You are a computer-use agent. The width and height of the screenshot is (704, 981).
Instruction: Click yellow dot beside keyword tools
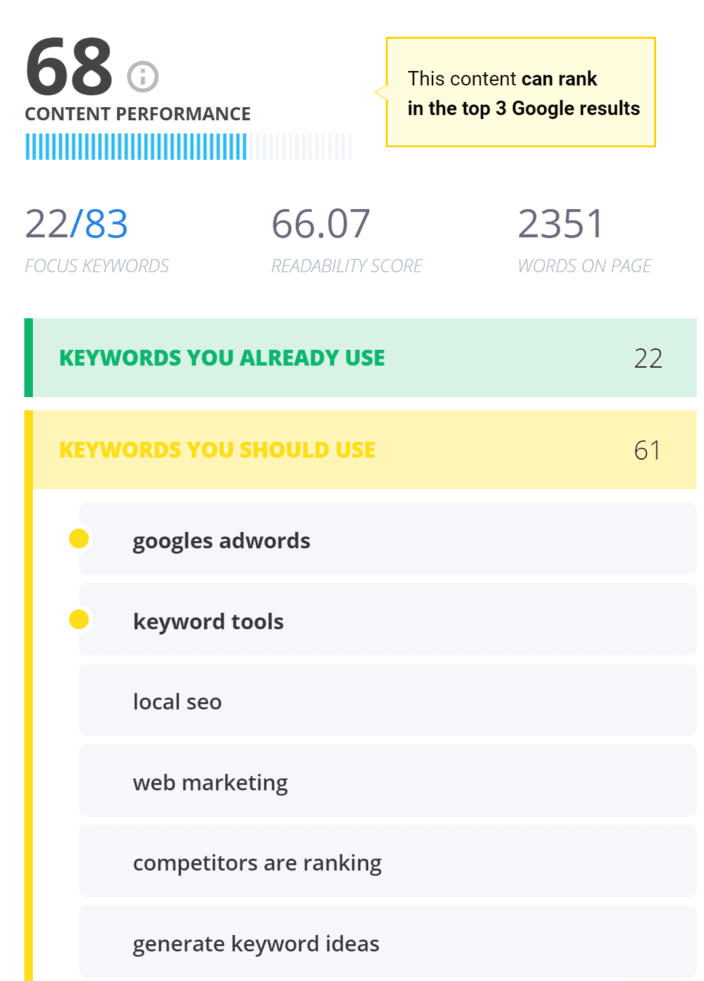(x=79, y=621)
